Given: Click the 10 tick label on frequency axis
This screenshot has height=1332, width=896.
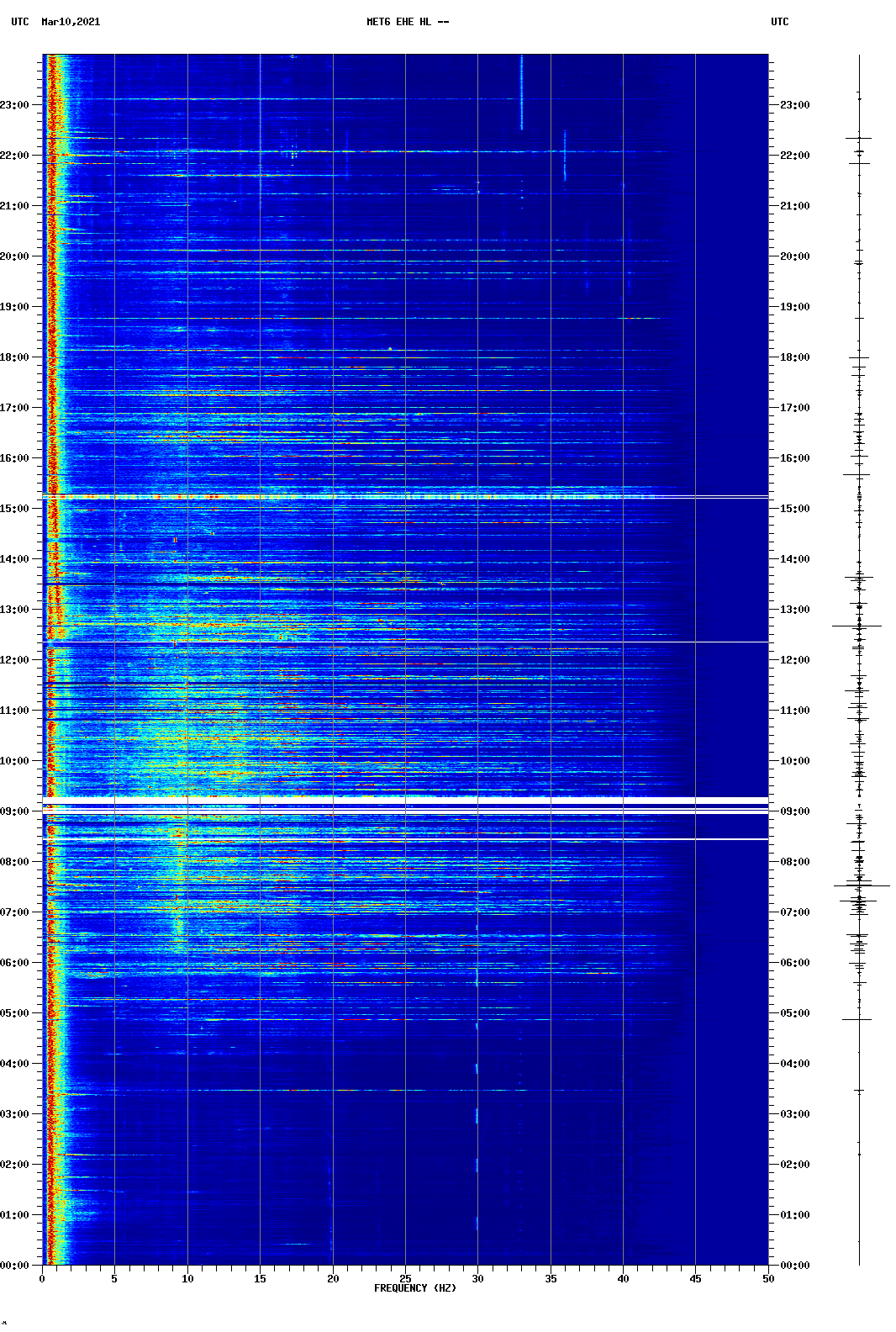Looking at the screenshot, I should pos(187,1278).
